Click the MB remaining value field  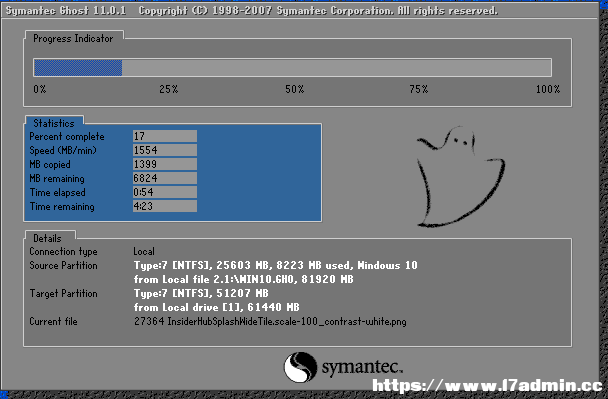point(165,178)
